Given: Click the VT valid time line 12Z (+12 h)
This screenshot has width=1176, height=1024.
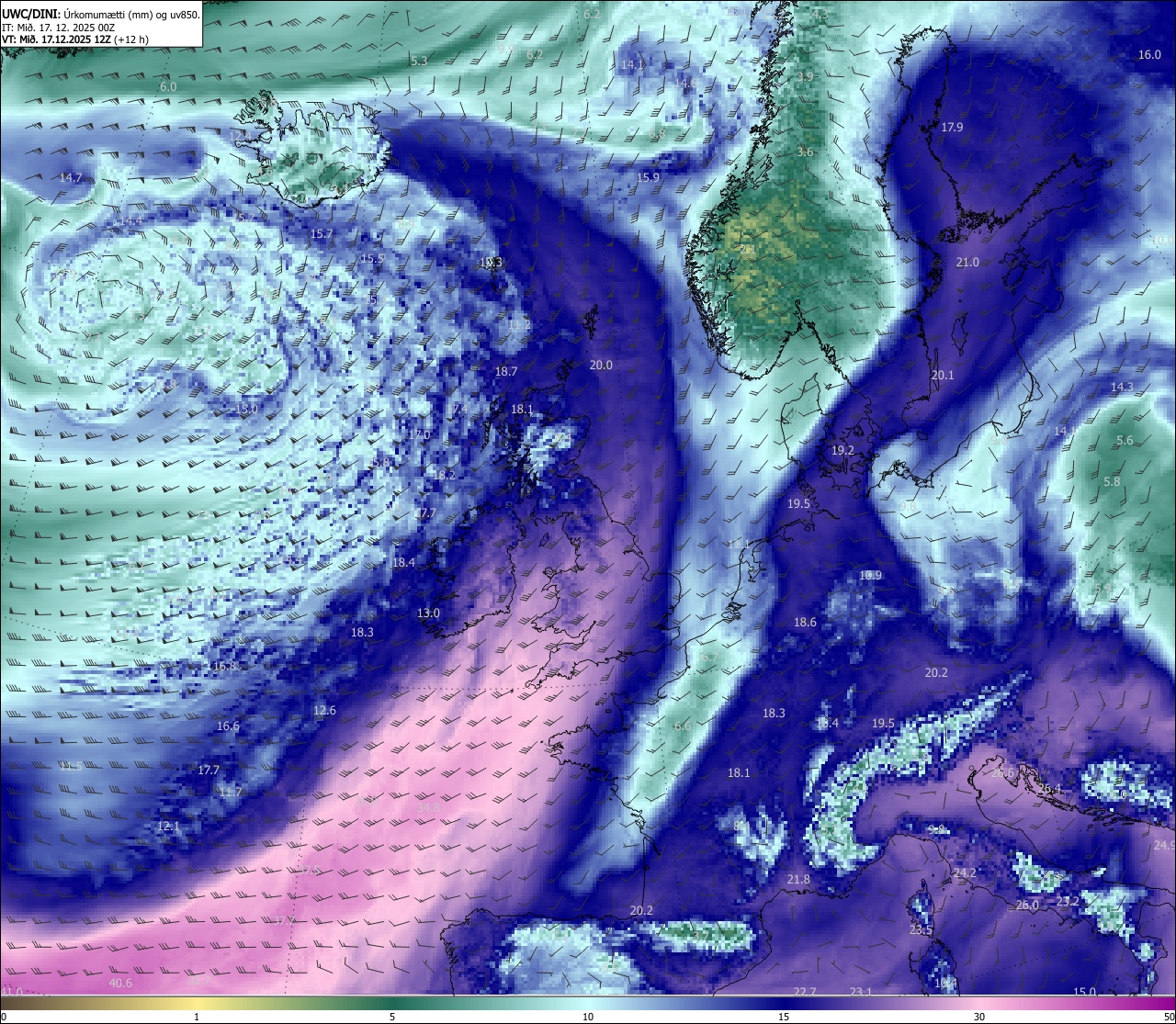Looking at the screenshot, I should tap(75, 39).
